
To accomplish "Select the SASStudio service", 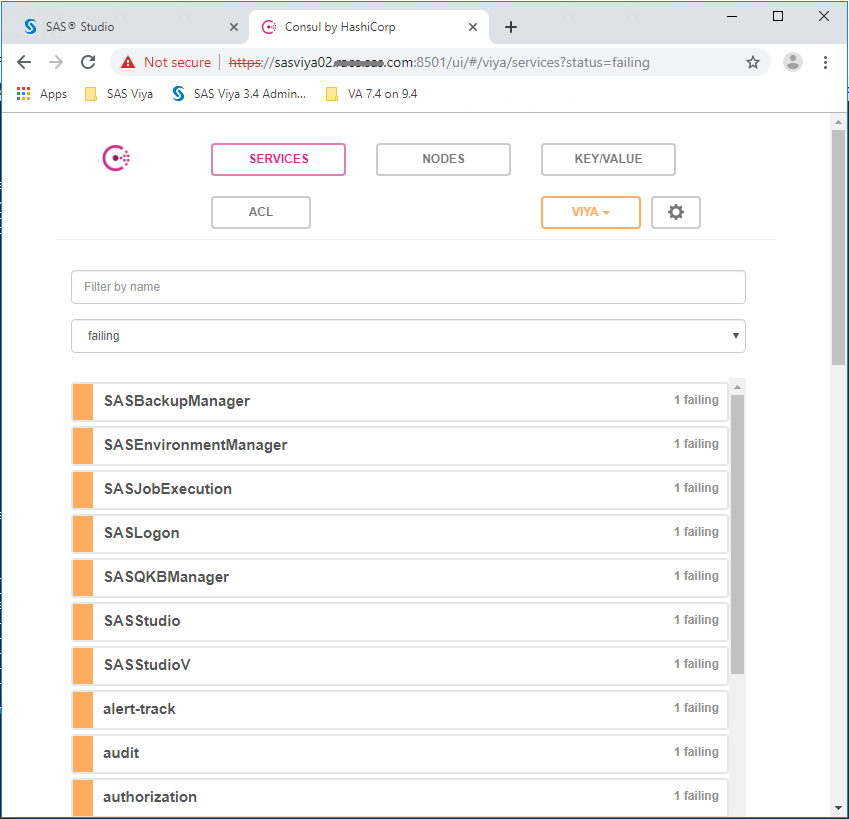I will click(x=400, y=621).
